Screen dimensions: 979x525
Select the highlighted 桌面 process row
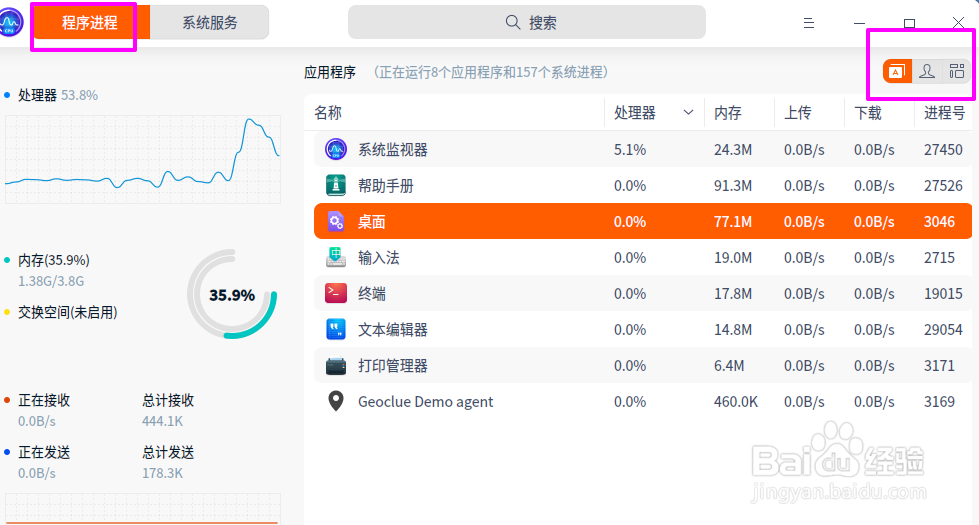(642, 221)
